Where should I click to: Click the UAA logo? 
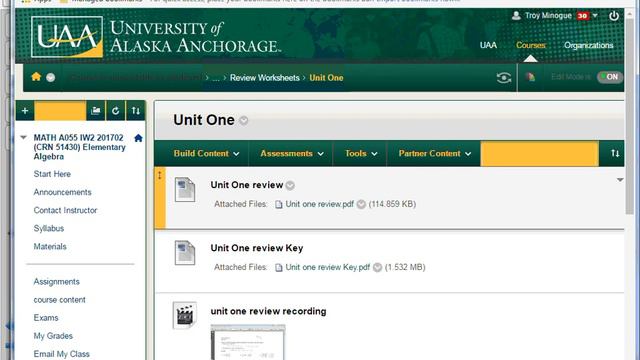point(67,37)
